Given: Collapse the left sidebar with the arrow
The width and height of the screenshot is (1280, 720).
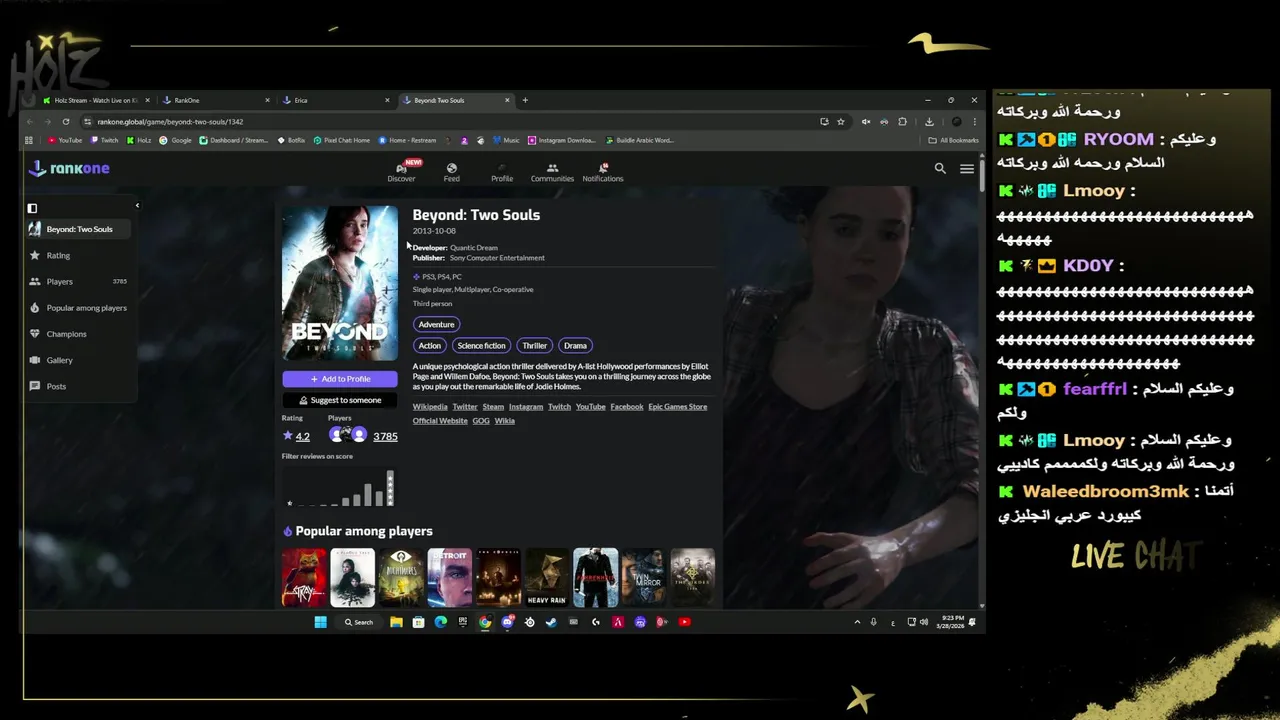Looking at the screenshot, I should click(x=137, y=206).
